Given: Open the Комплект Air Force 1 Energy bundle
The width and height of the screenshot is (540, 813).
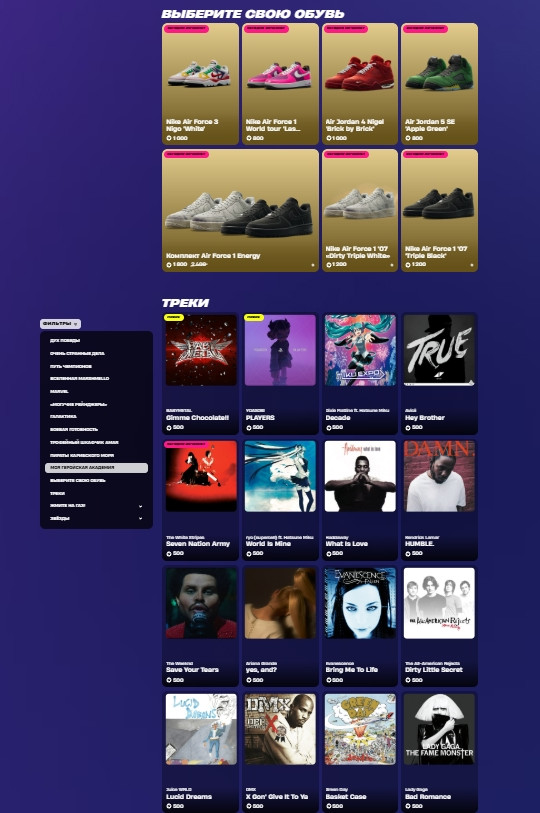Looking at the screenshot, I should point(240,211).
